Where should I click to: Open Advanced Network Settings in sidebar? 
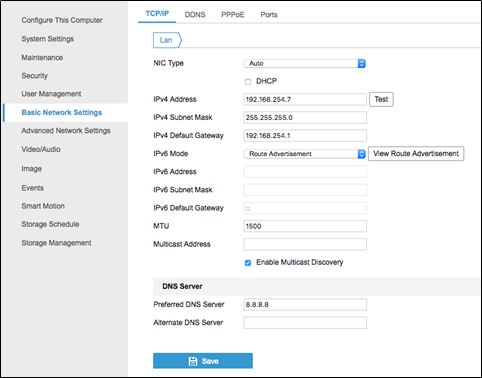(66, 131)
